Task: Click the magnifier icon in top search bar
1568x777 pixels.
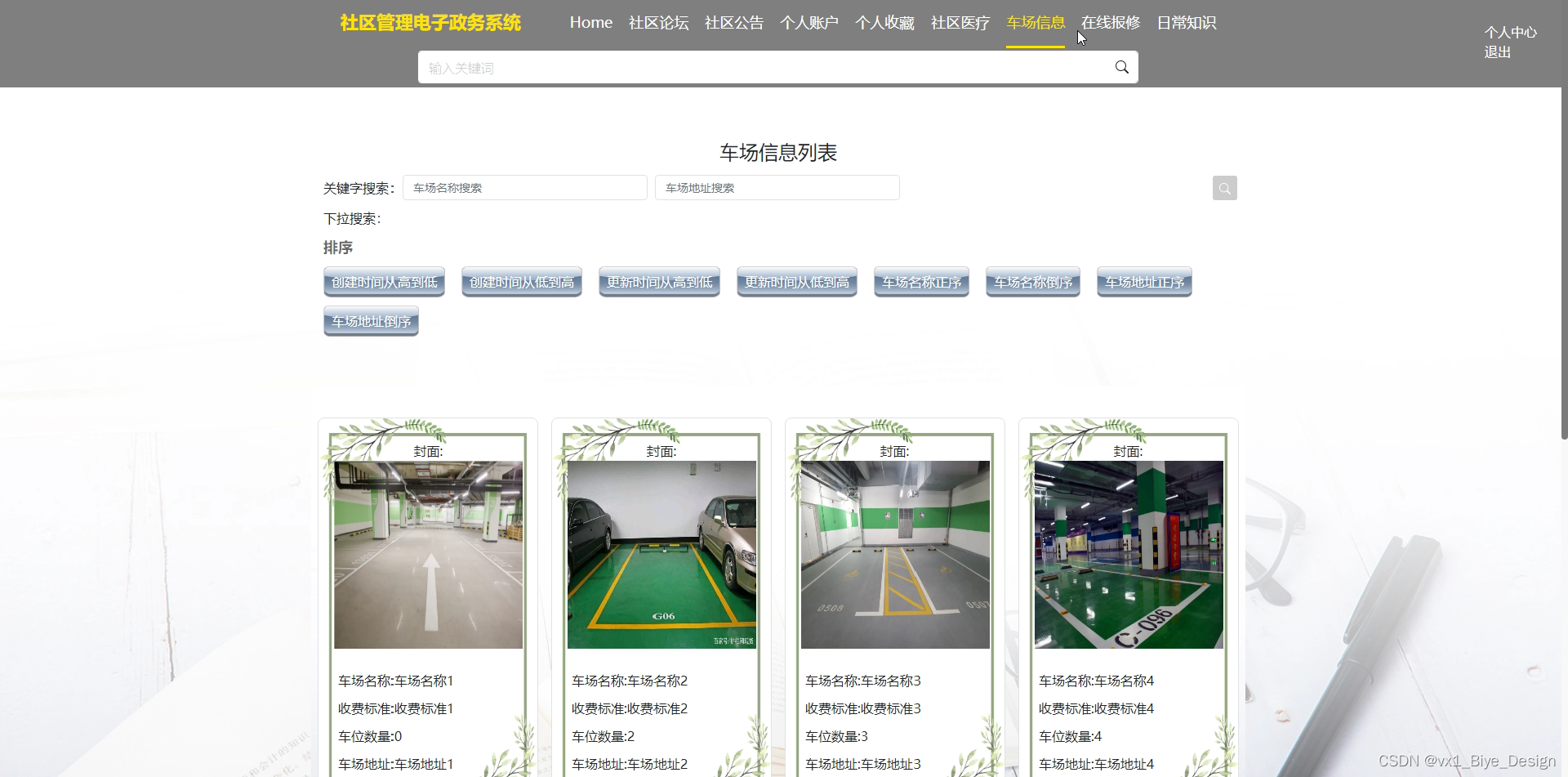Action: pos(1122,67)
